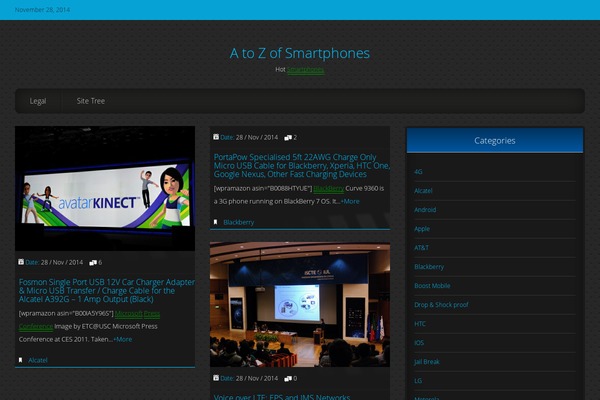600x400 pixels.
Task: Select the Jail Break category
Action: 427,362
